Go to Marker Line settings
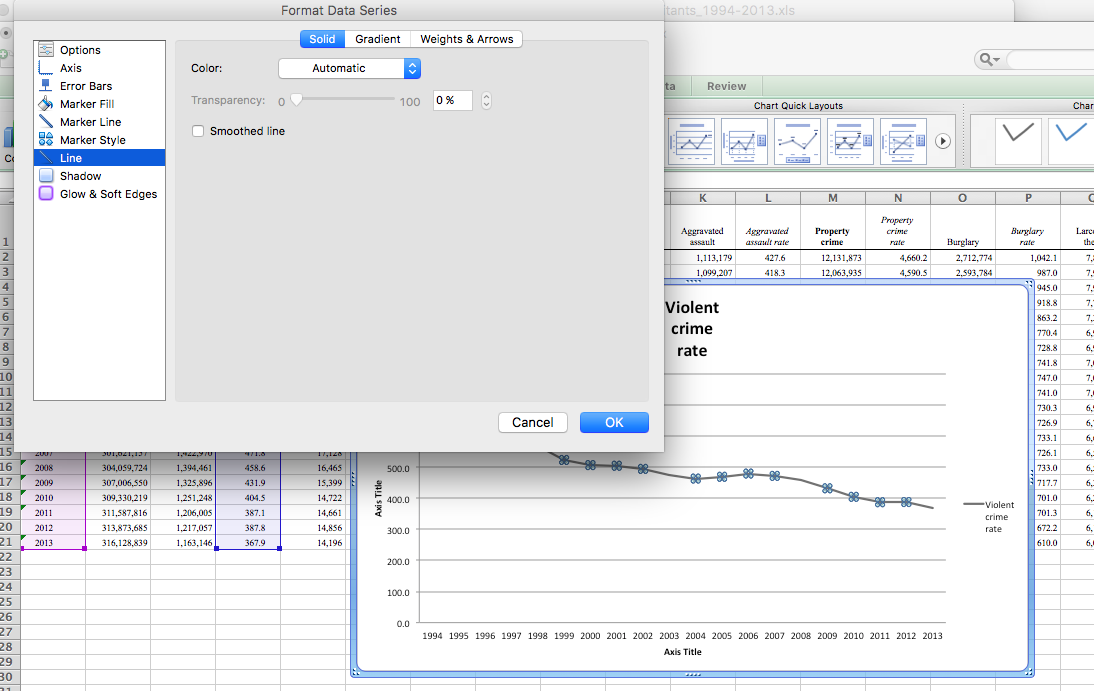This screenshot has height=691, width=1094. [x=90, y=122]
